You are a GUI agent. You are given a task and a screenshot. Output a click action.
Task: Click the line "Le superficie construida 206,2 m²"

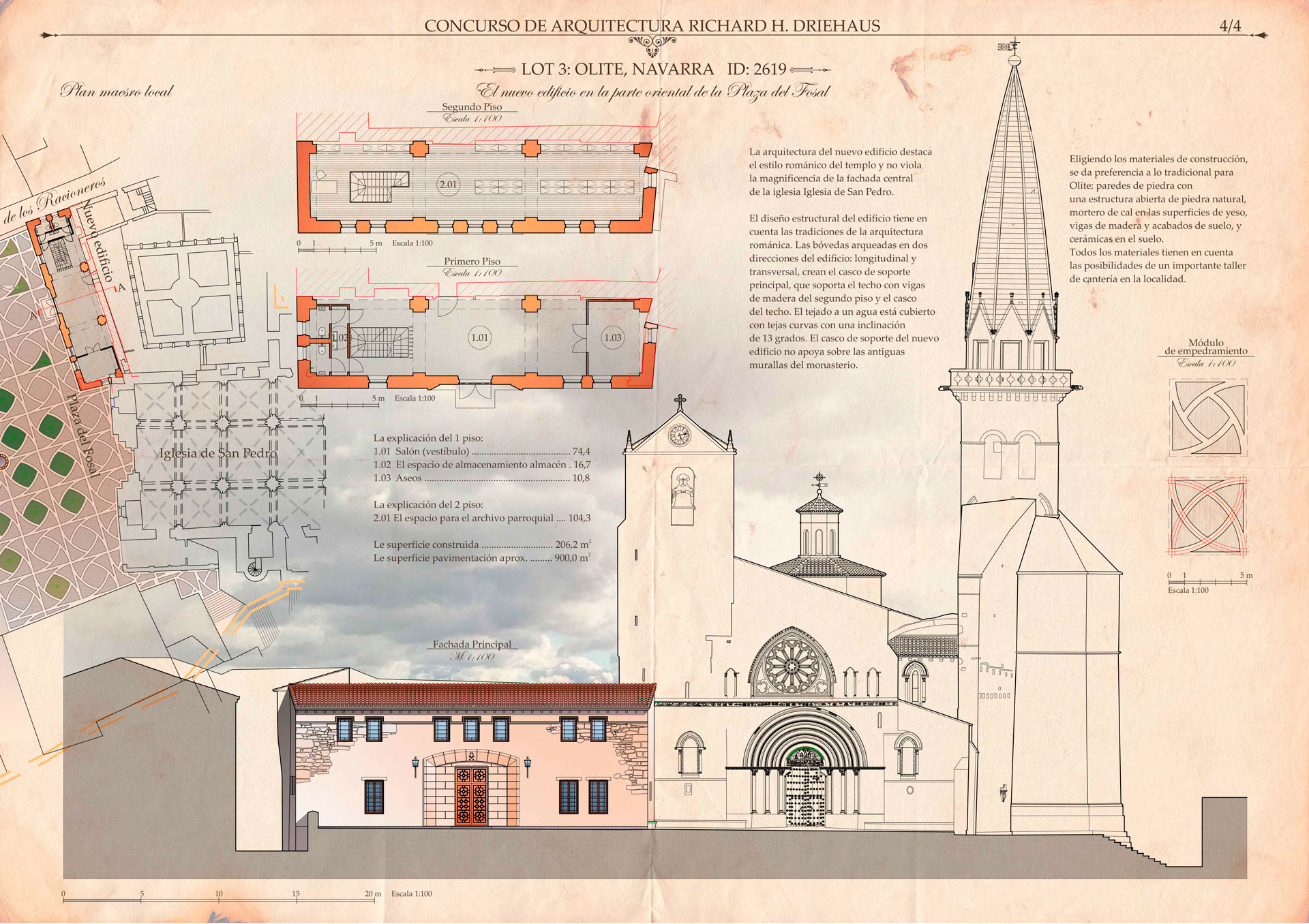[482, 544]
